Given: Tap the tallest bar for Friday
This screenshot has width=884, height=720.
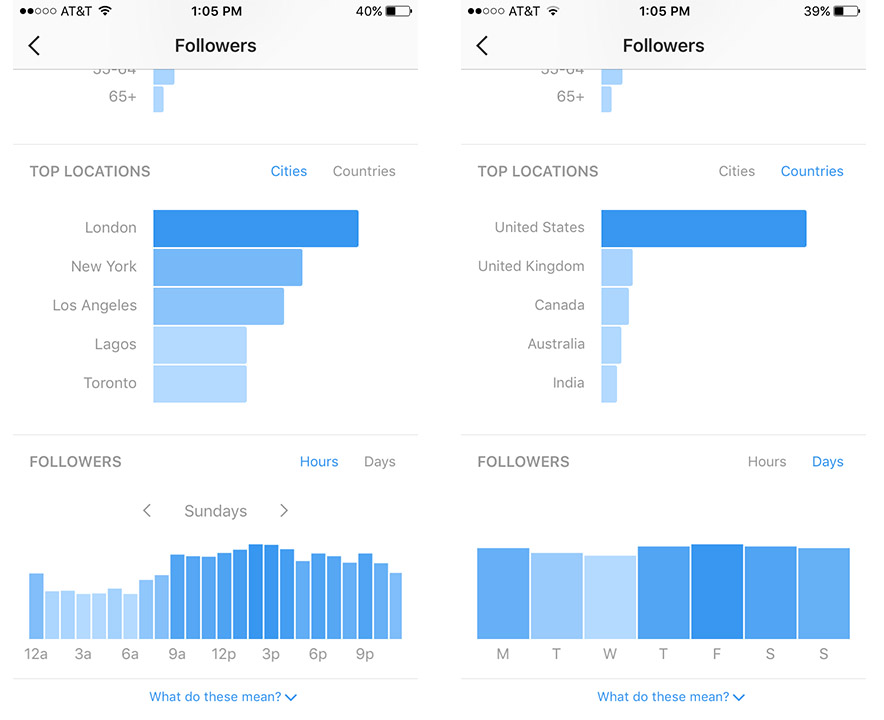Looking at the screenshot, I should 716,590.
